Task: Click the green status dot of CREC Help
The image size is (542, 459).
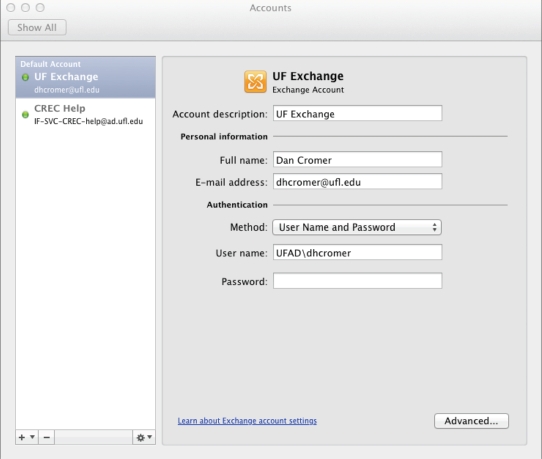Action: pos(25,114)
